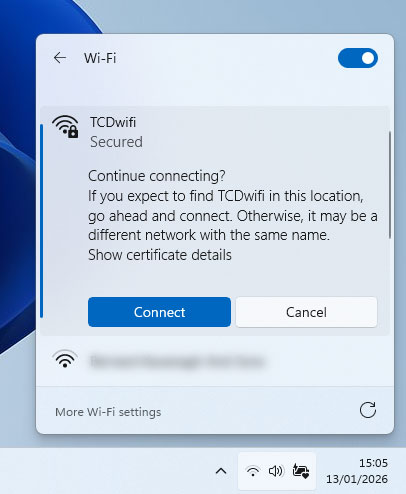Screen dimensions: 406x494
Task: Refresh the Wi-Fi network list
Action: (368, 410)
